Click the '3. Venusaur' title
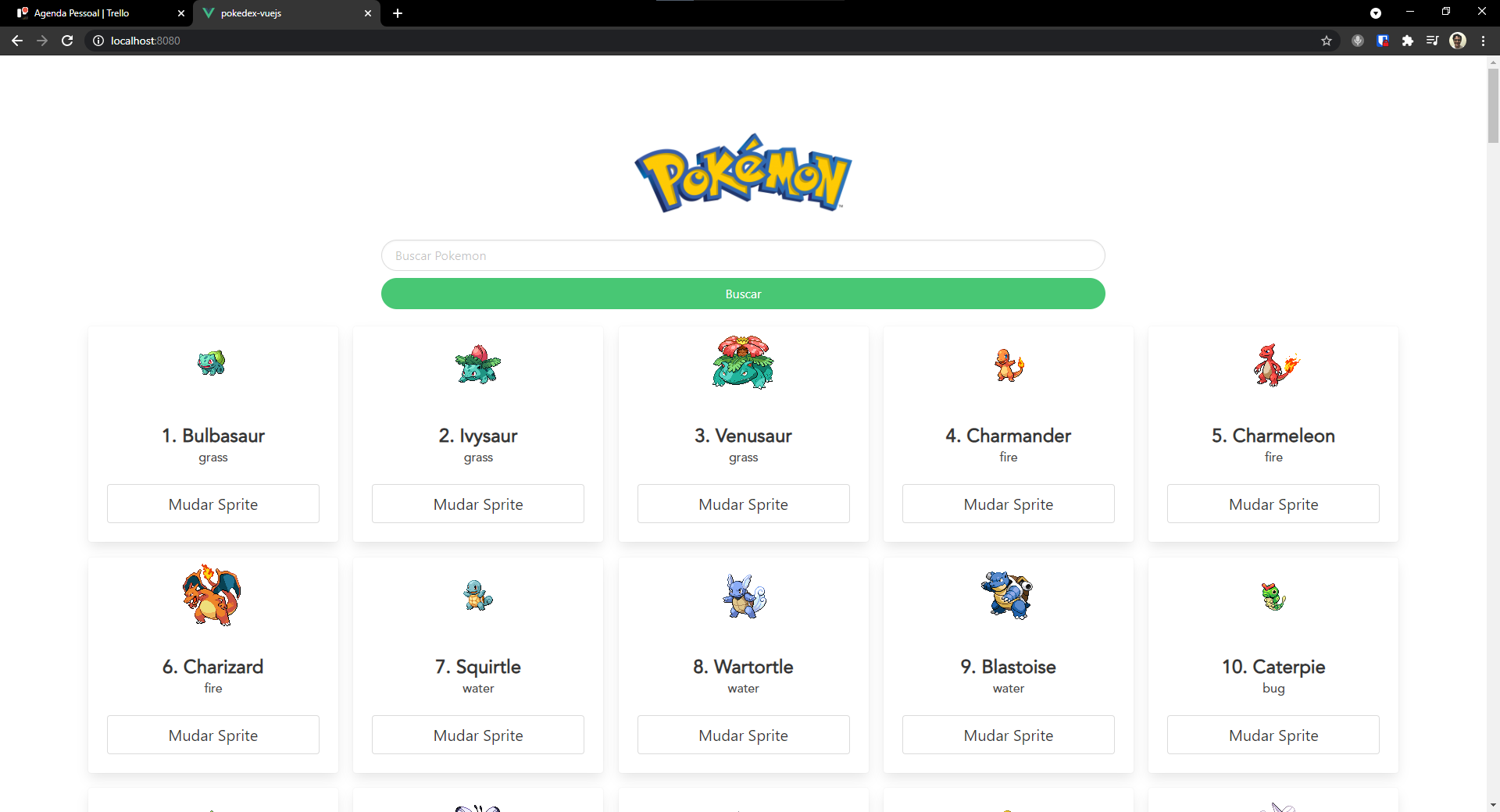The image size is (1500, 812). tap(743, 436)
